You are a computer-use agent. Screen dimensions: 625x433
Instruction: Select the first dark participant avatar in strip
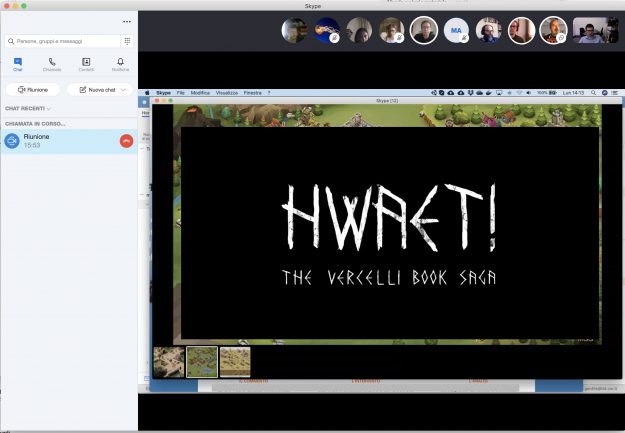click(294, 30)
